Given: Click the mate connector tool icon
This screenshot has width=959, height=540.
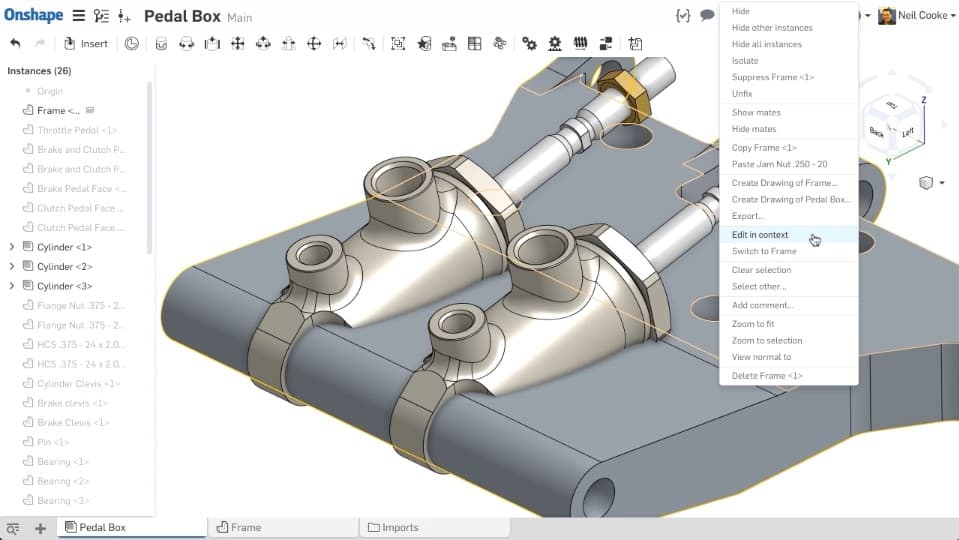Looking at the screenshot, I should pos(368,43).
